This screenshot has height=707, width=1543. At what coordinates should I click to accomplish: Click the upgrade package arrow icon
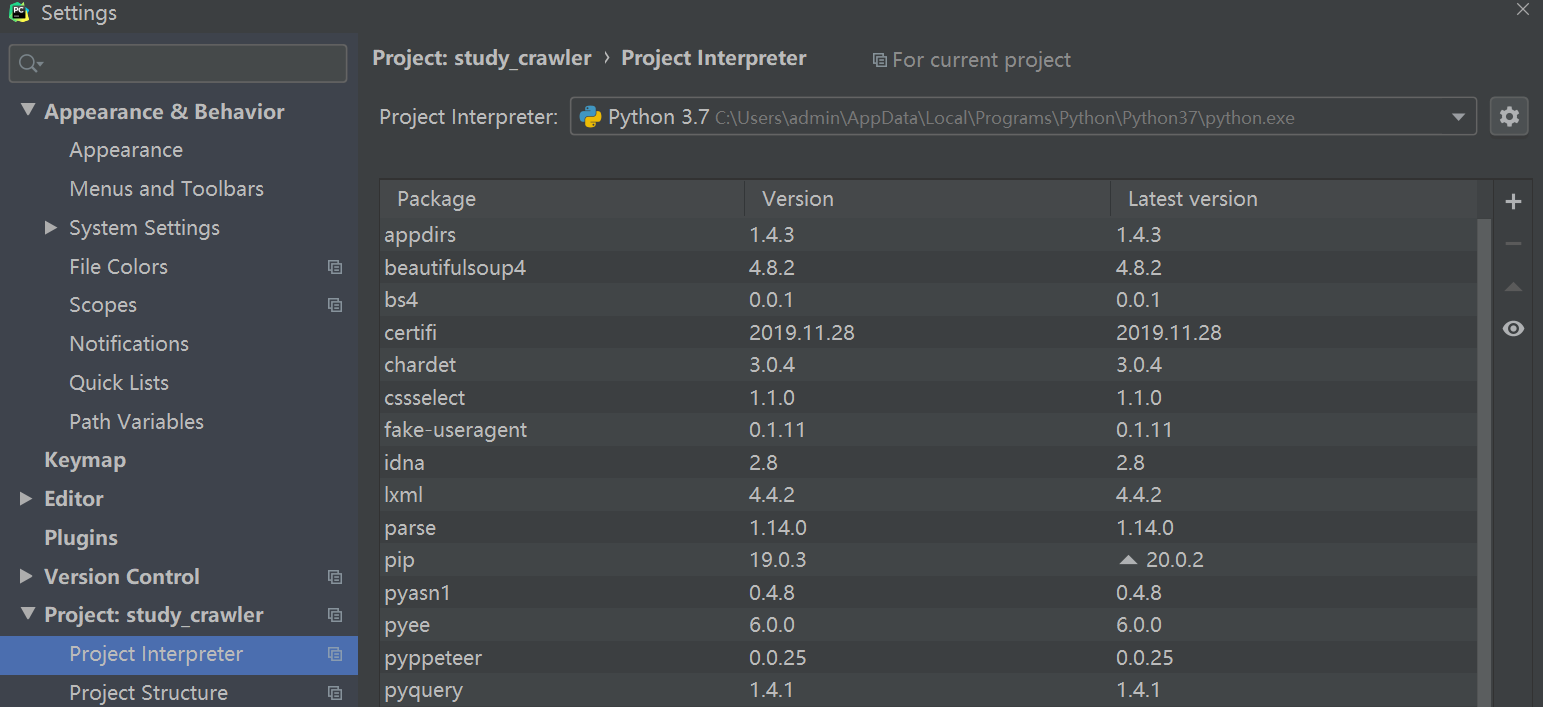tap(1513, 287)
